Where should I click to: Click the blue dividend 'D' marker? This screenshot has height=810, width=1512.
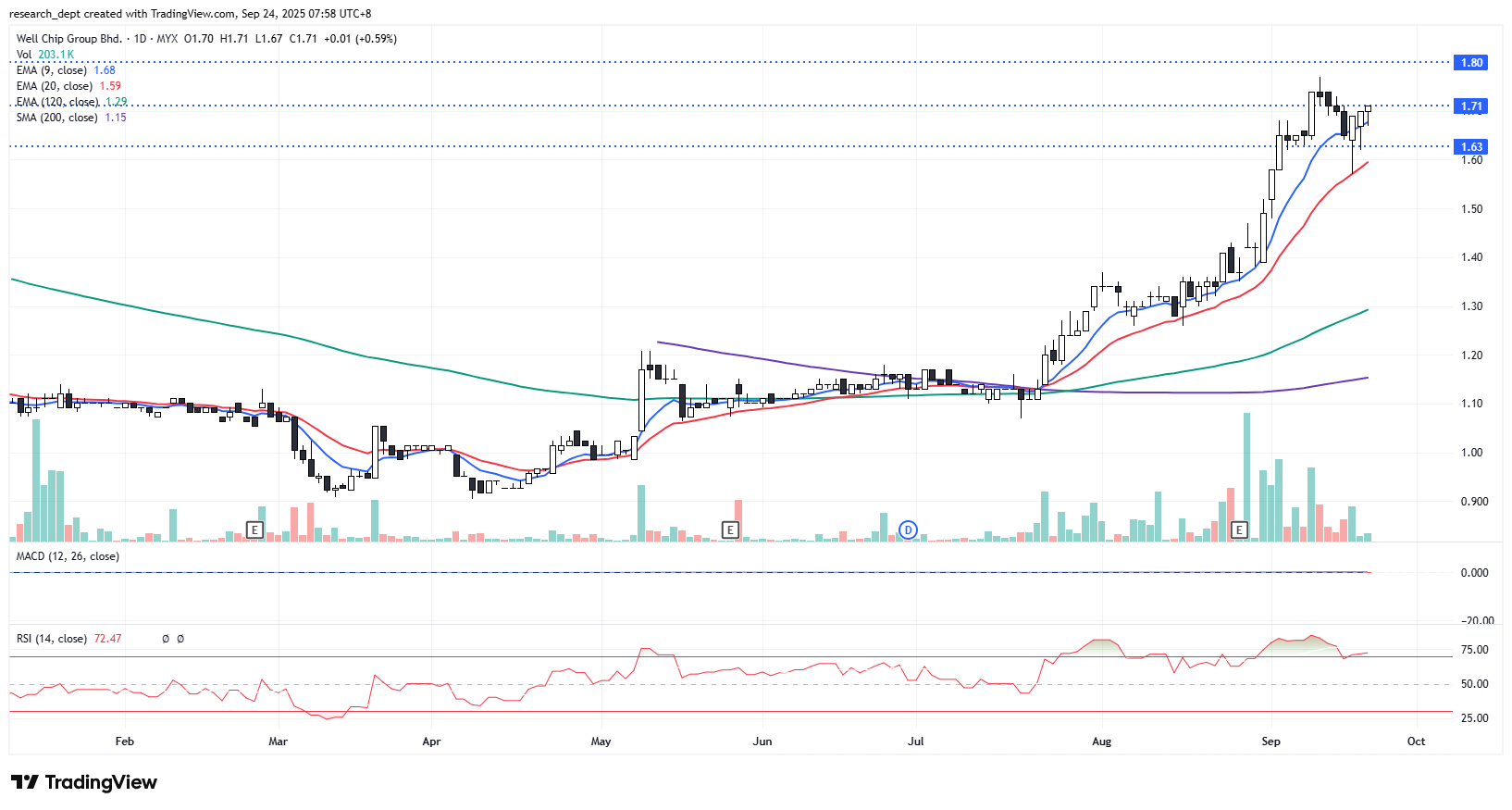[x=909, y=530]
